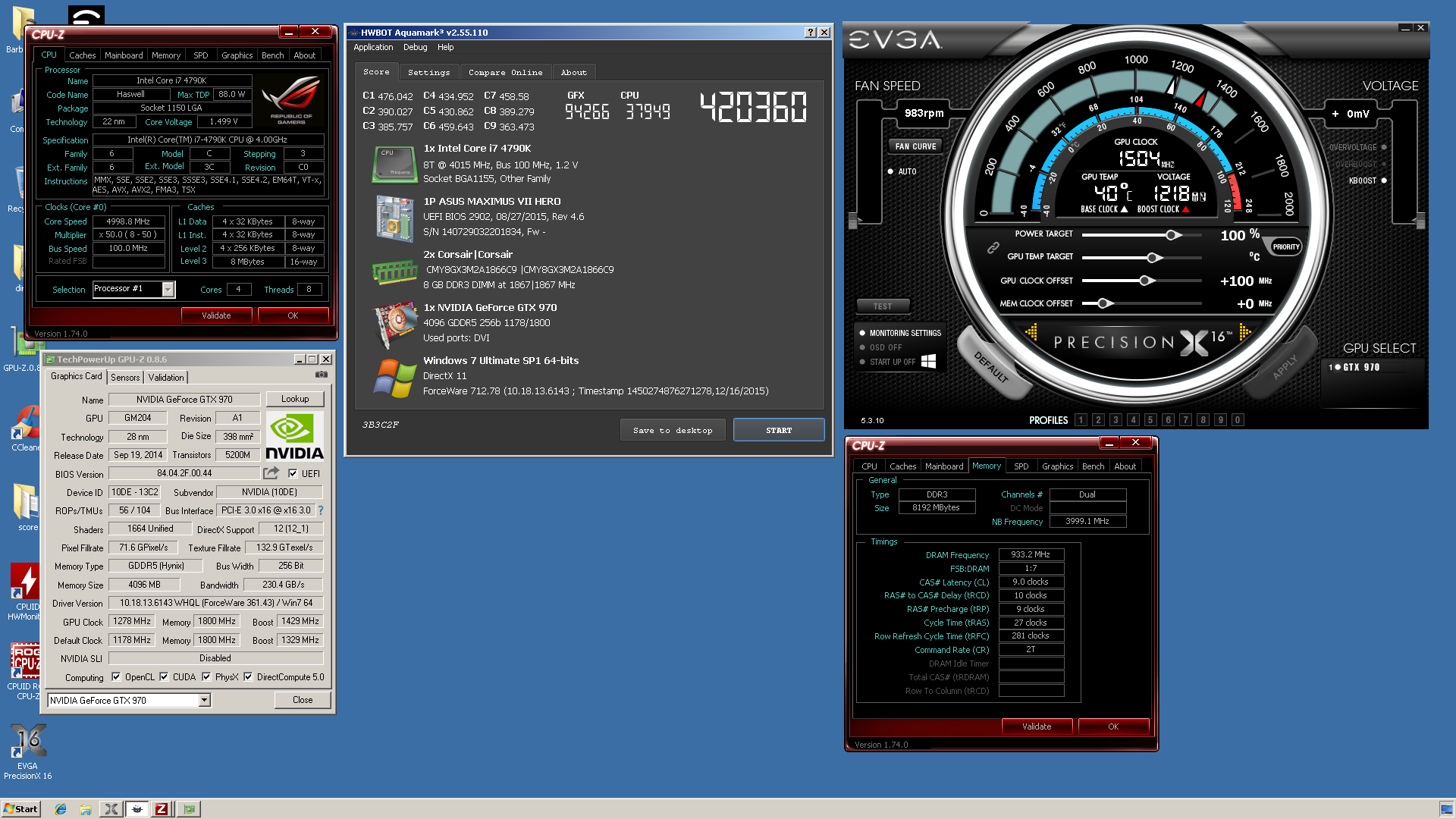Click the Windows flag icon in Aquamark
Image resolution: width=1456 pixels, height=819 pixels.
pyautogui.click(x=394, y=378)
